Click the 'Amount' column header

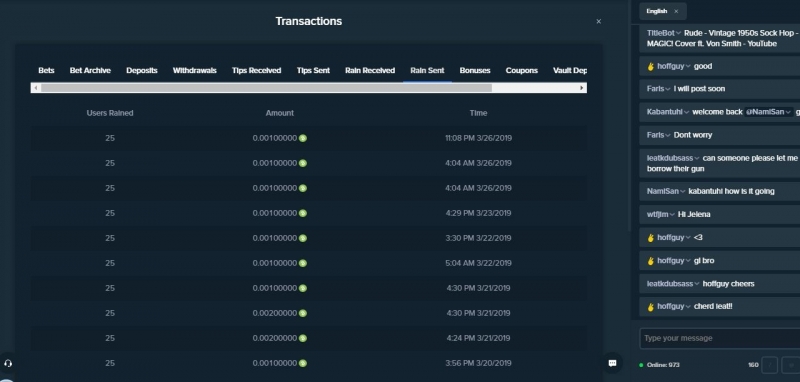pos(280,113)
